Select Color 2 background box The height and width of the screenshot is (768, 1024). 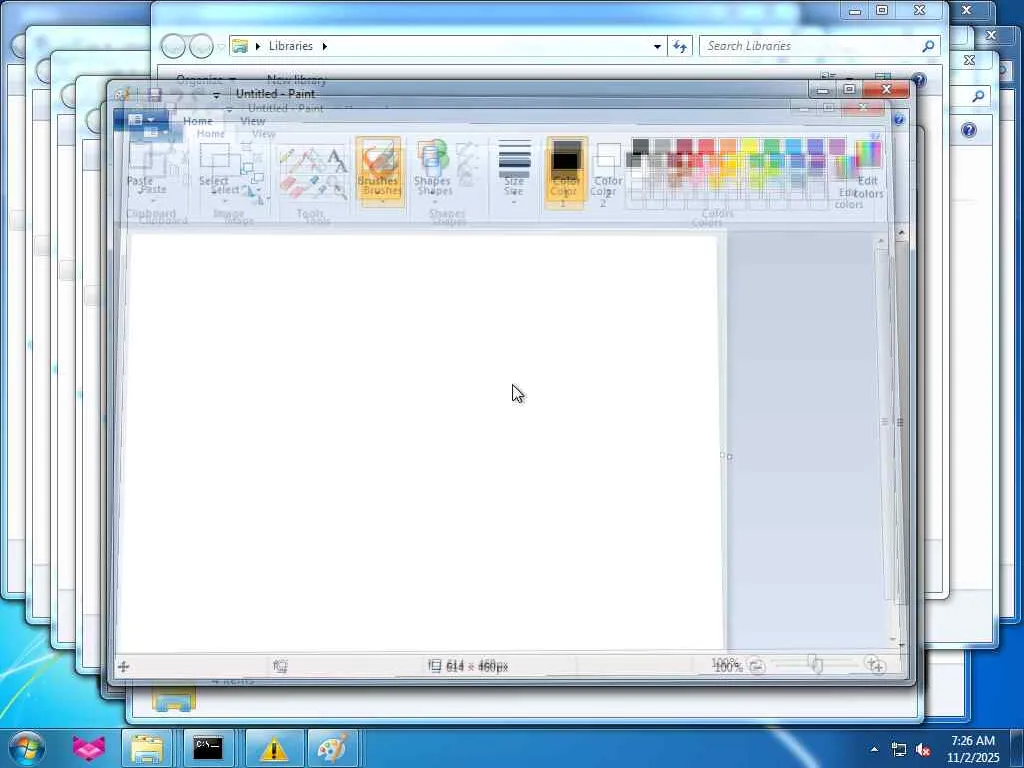coord(608,168)
